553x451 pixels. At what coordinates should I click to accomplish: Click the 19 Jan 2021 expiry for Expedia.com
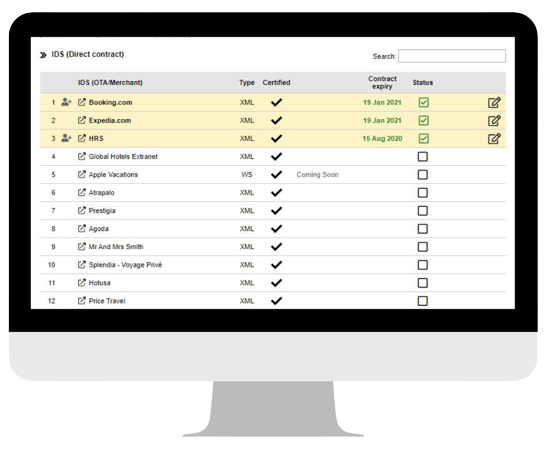pos(382,120)
